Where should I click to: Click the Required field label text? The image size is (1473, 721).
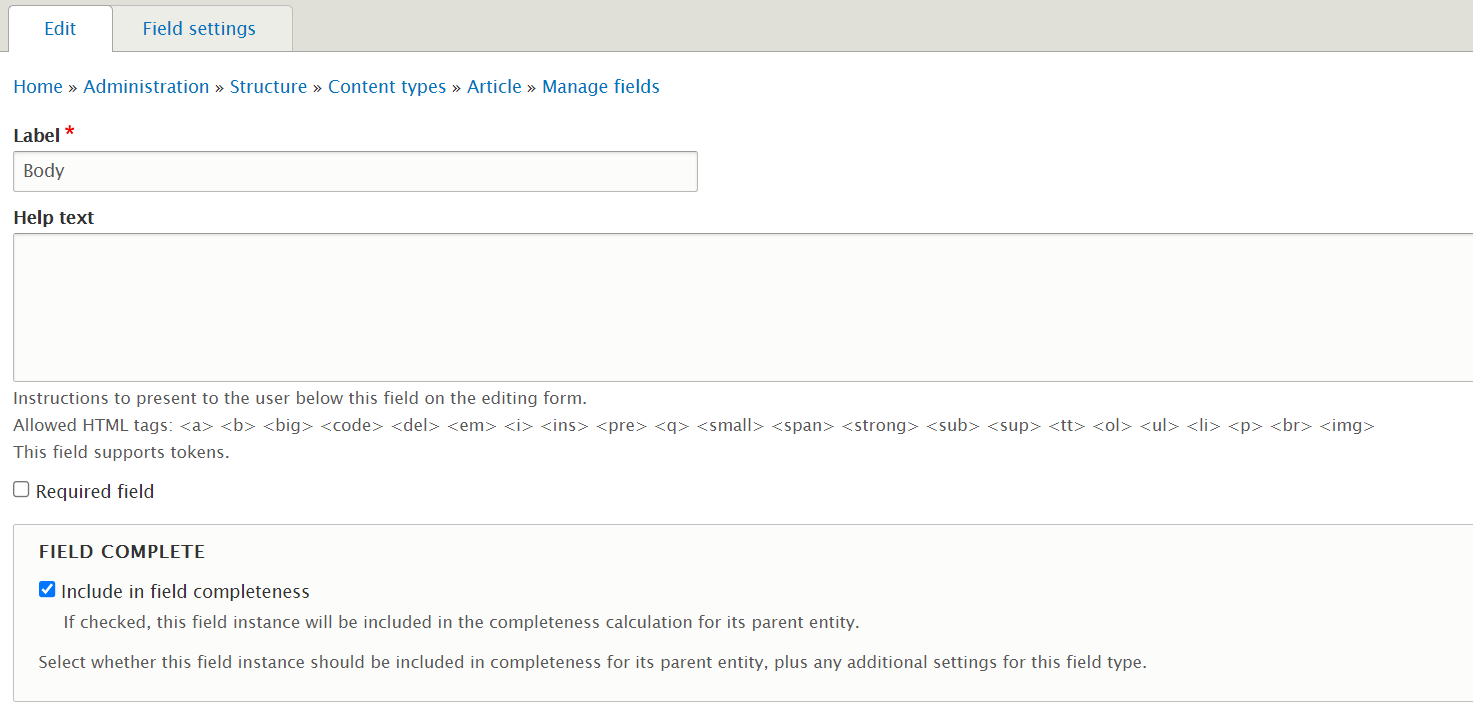95,491
